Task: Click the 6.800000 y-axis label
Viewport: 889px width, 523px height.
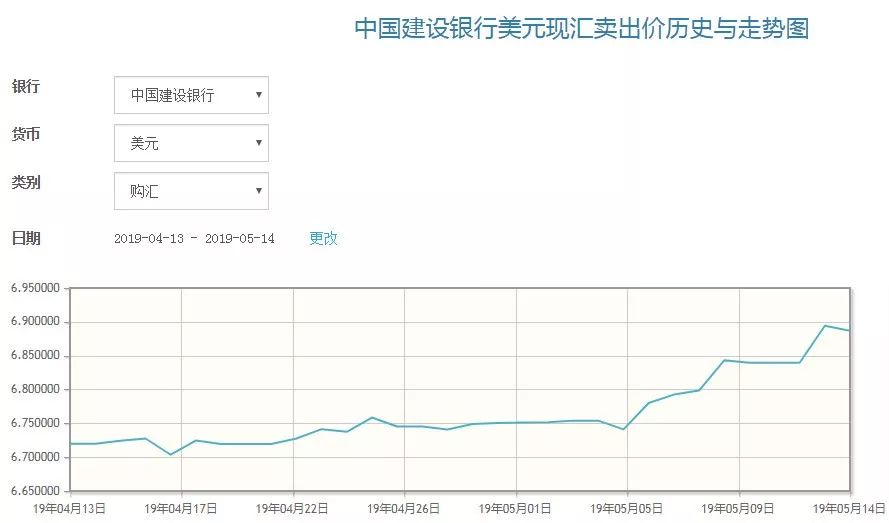Action: coord(35,389)
